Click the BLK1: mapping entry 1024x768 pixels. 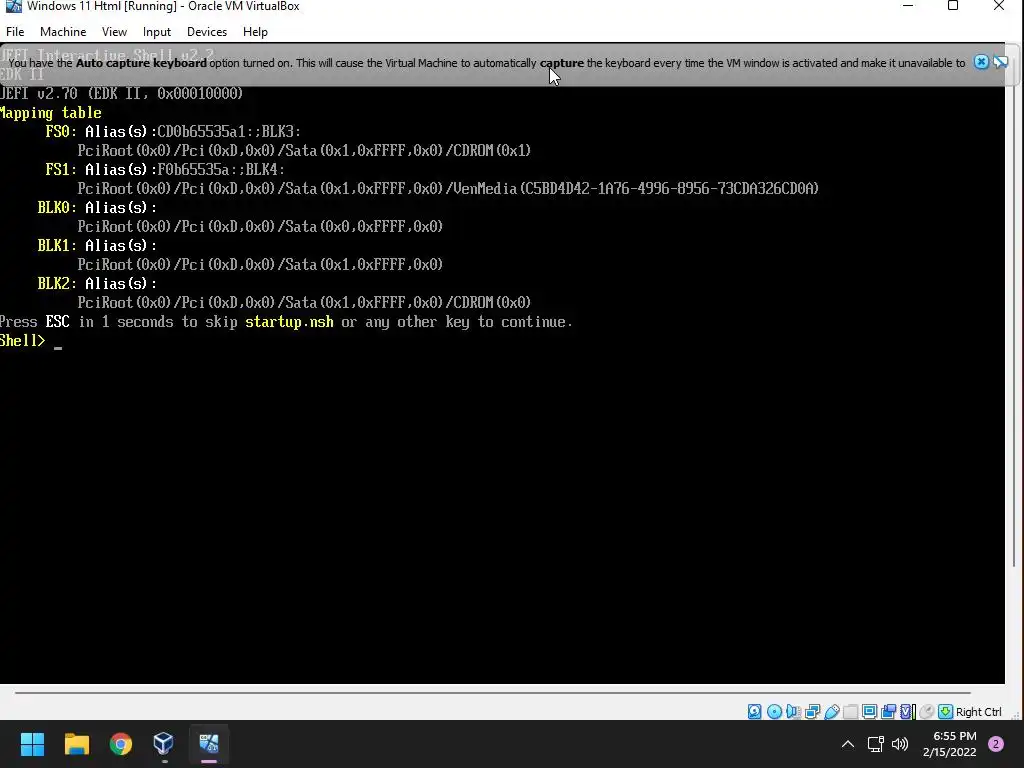point(57,246)
